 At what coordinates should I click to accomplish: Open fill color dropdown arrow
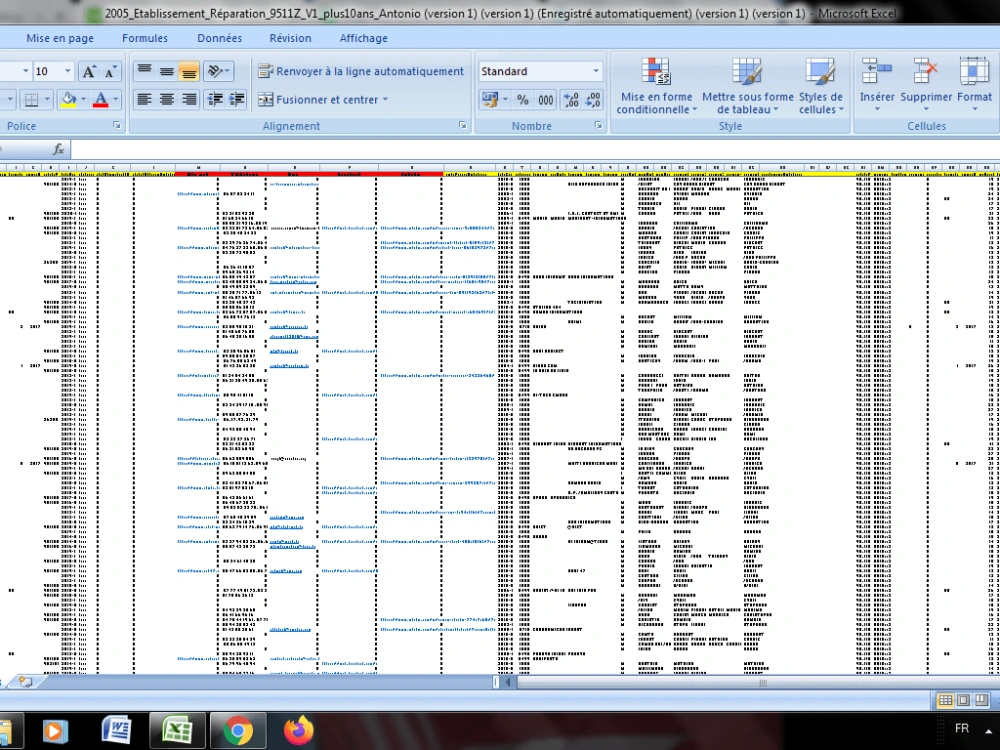tap(83, 99)
